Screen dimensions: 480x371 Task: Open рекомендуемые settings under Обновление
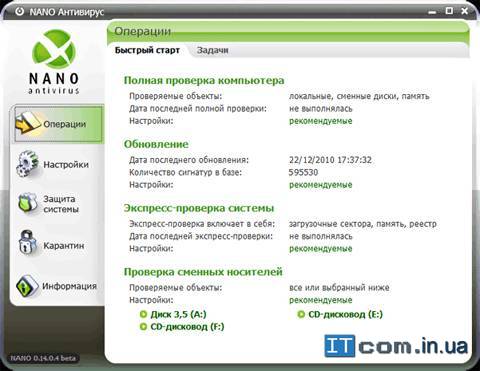[320, 185]
